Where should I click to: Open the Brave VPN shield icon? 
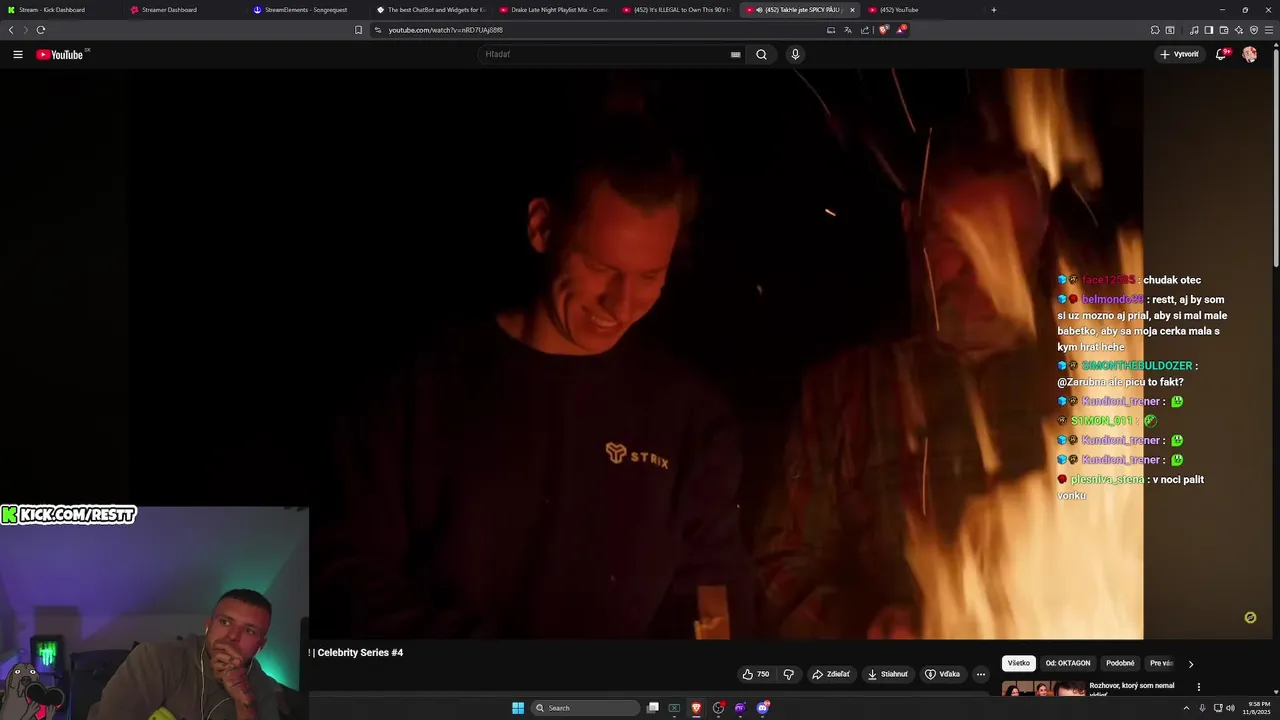point(1254,30)
